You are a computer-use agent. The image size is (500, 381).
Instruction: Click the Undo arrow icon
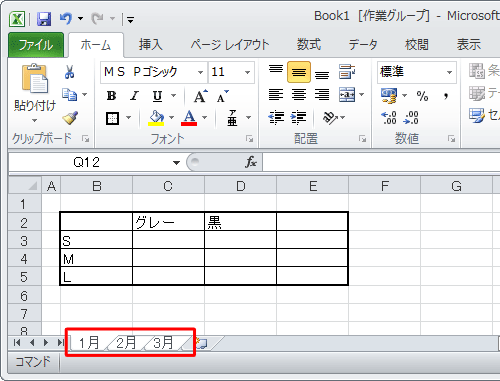click(x=66, y=18)
